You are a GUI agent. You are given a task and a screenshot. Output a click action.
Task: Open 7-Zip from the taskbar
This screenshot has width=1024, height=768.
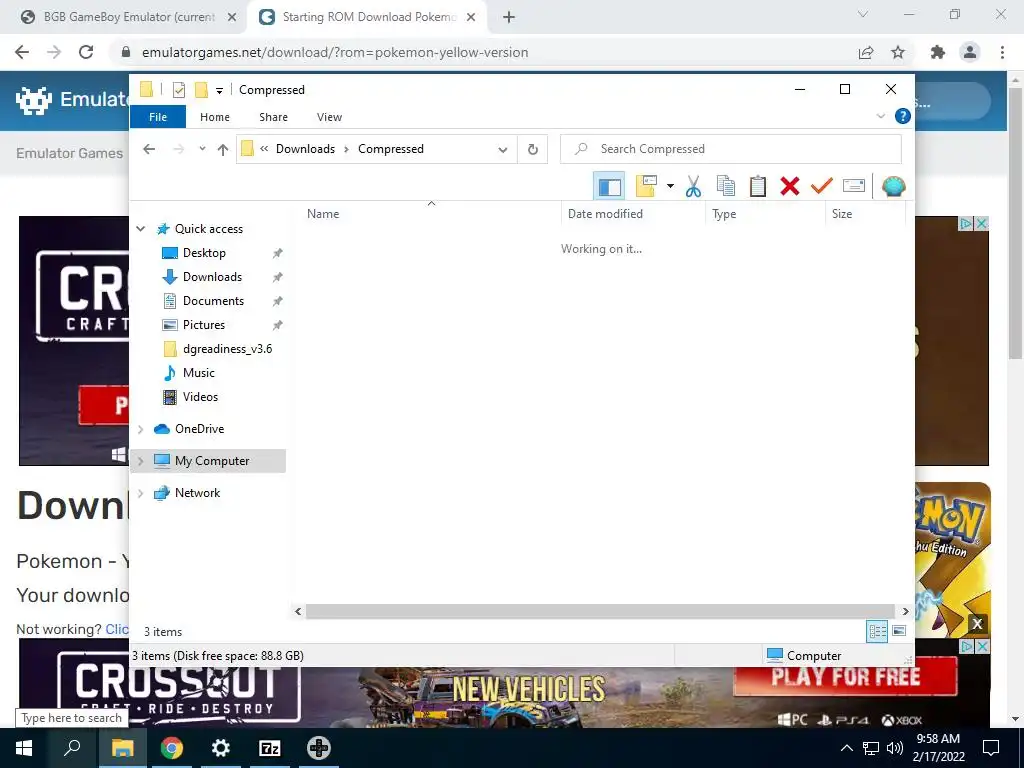270,748
